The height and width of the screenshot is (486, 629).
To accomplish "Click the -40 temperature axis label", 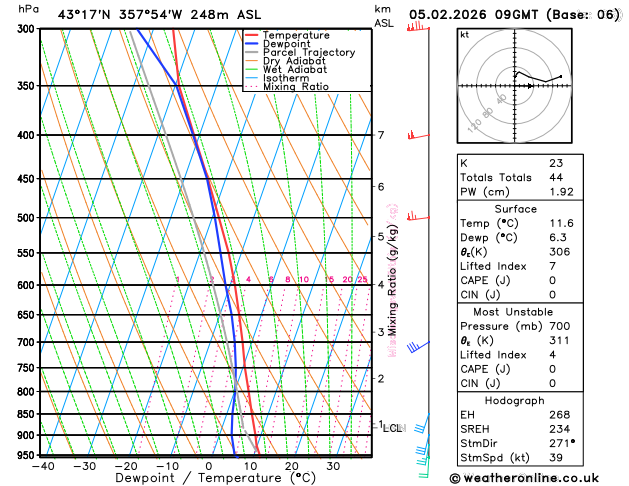I will [43, 466].
